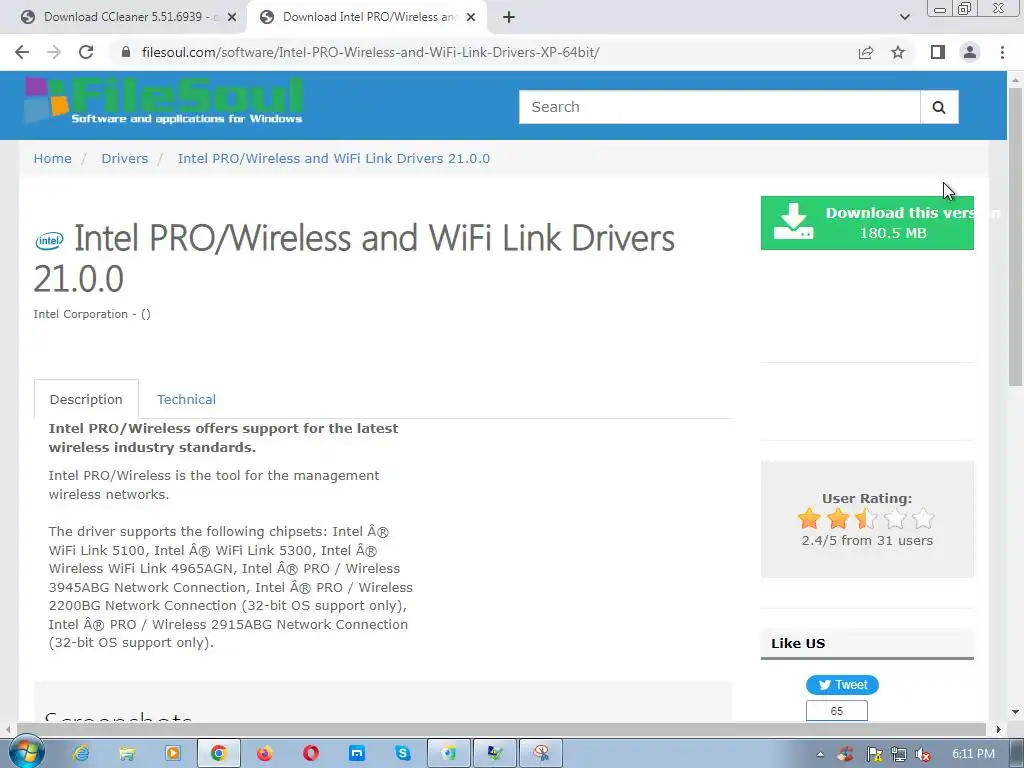1024x768 pixels.
Task: Close the Download Intel PRO/Wireless tab
Action: point(471,17)
